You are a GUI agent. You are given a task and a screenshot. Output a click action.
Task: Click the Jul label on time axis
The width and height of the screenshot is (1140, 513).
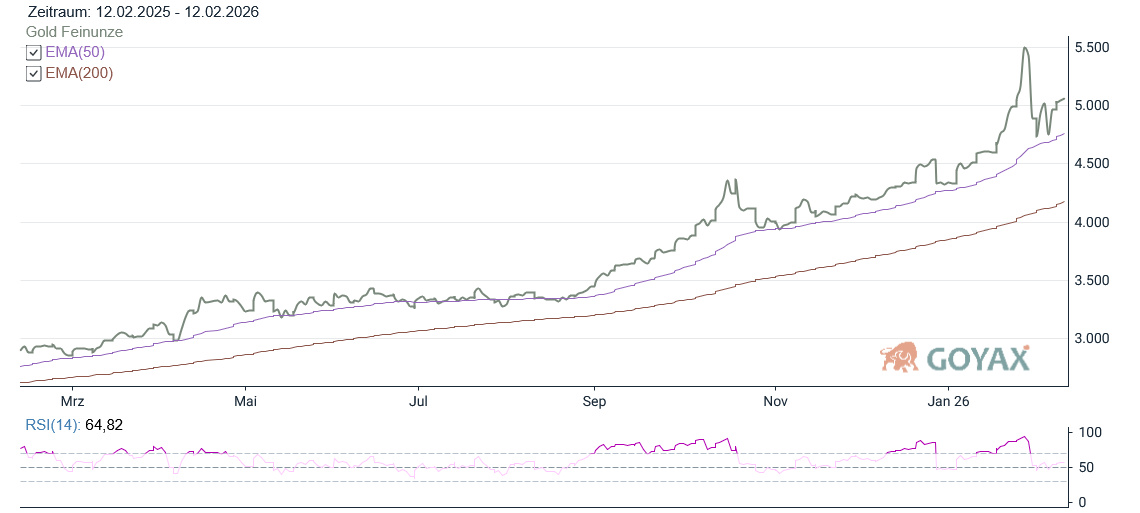pos(419,402)
